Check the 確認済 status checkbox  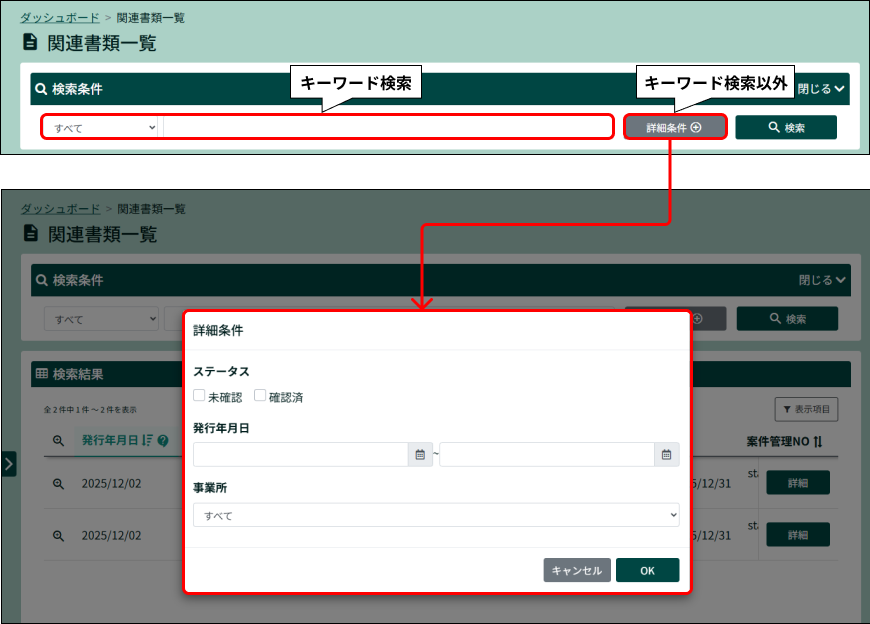[260, 395]
